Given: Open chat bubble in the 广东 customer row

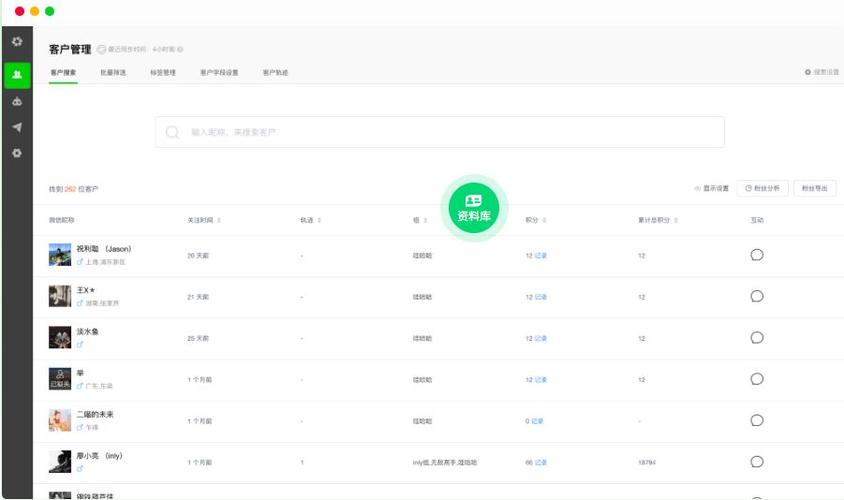Looking at the screenshot, I should [757, 379].
